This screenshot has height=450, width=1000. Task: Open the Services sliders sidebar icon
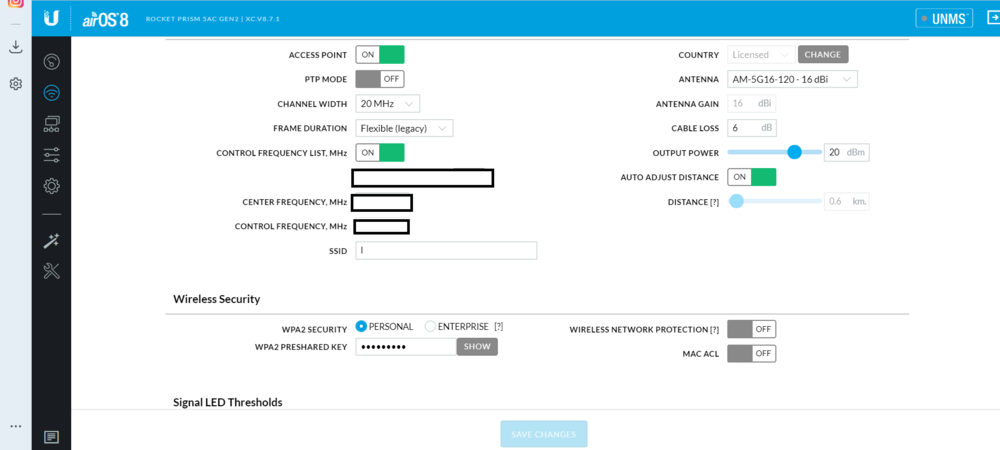(51, 155)
